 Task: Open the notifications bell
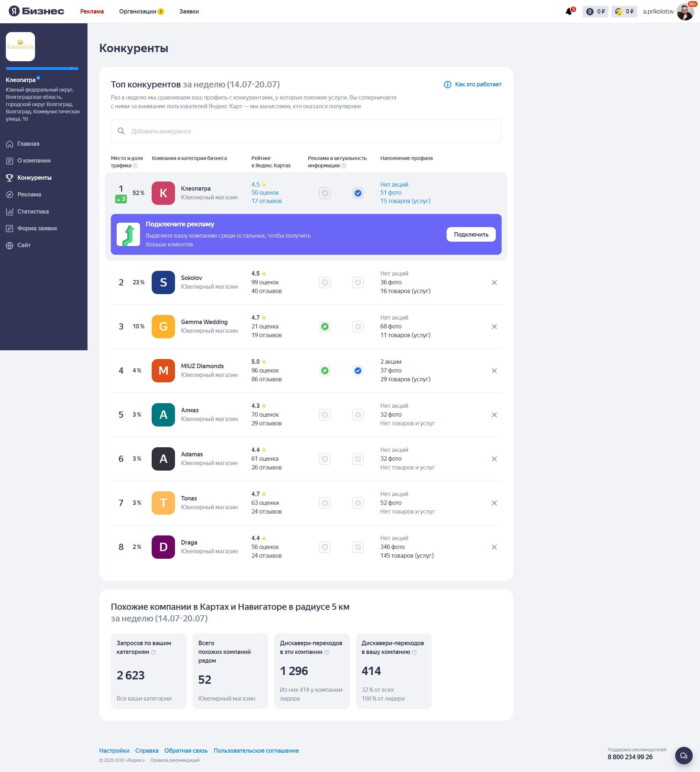569,11
